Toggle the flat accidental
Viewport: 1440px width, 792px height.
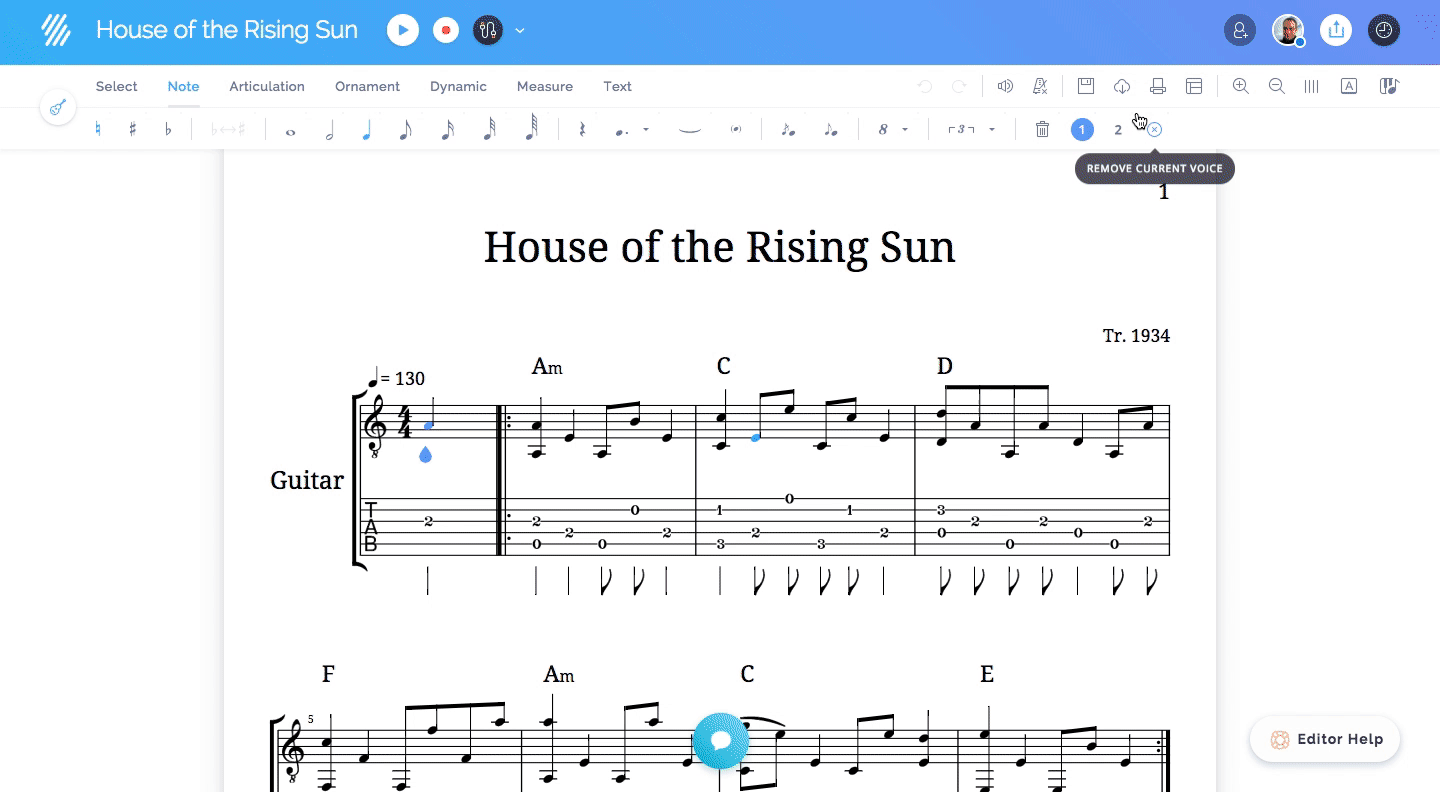point(167,129)
